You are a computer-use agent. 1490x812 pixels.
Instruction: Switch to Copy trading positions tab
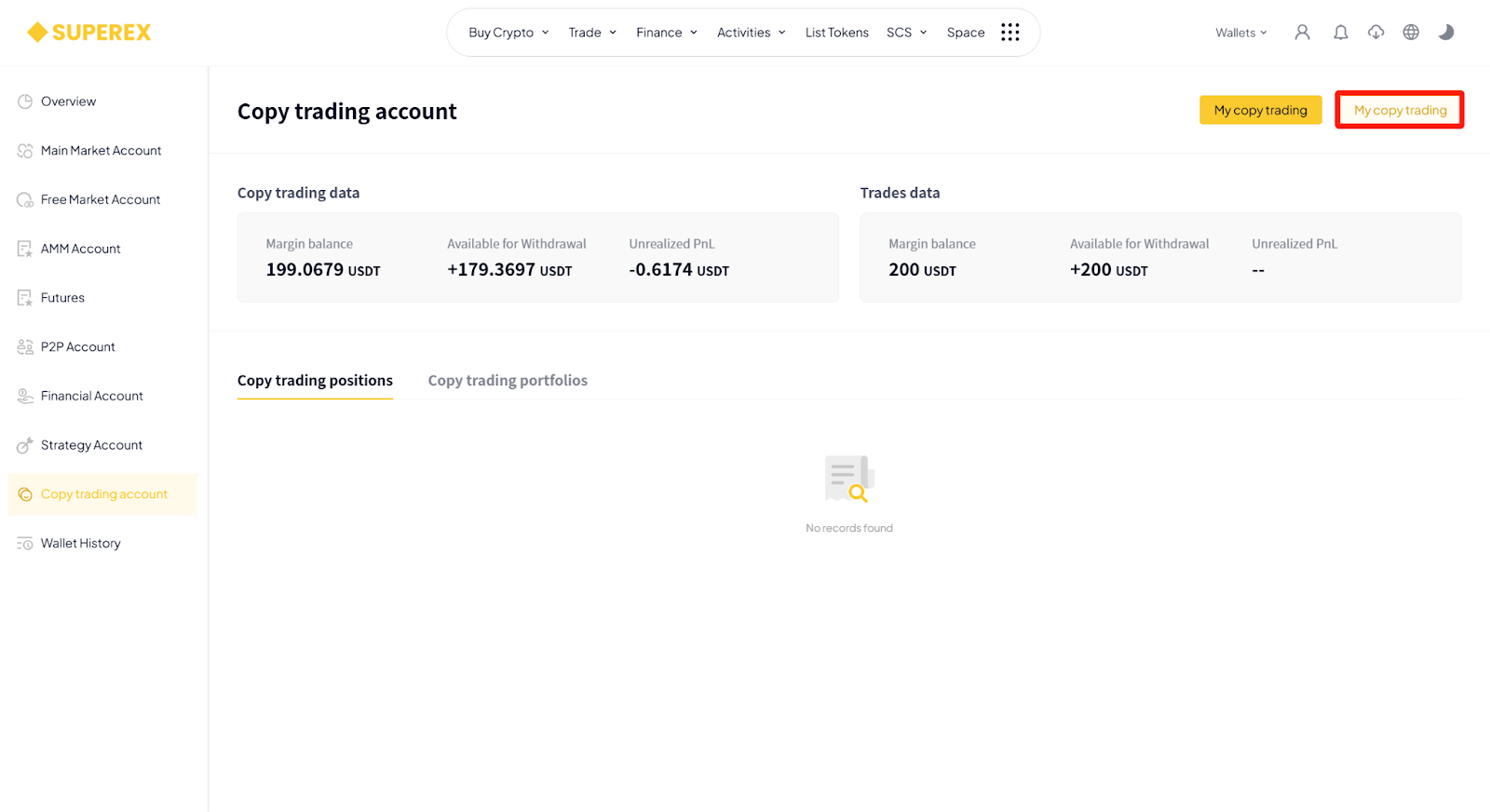click(315, 381)
